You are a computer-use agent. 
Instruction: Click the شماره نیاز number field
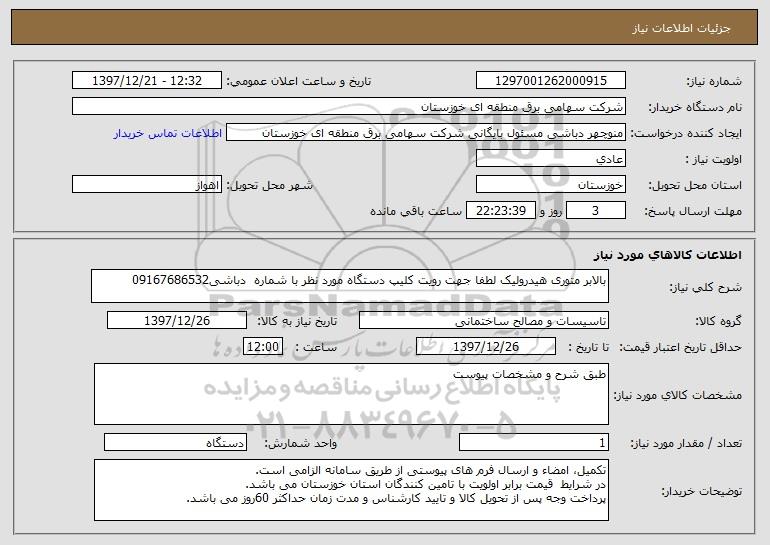[550, 81]
